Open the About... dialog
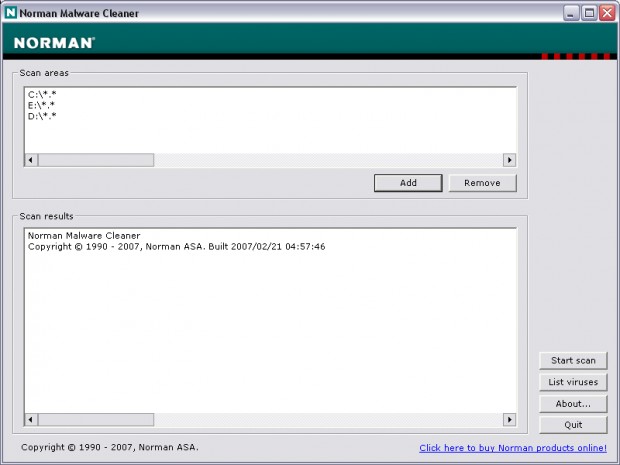The width and height of the screenshot is (620, 465). pyautogui.click(x=573, y=404)
